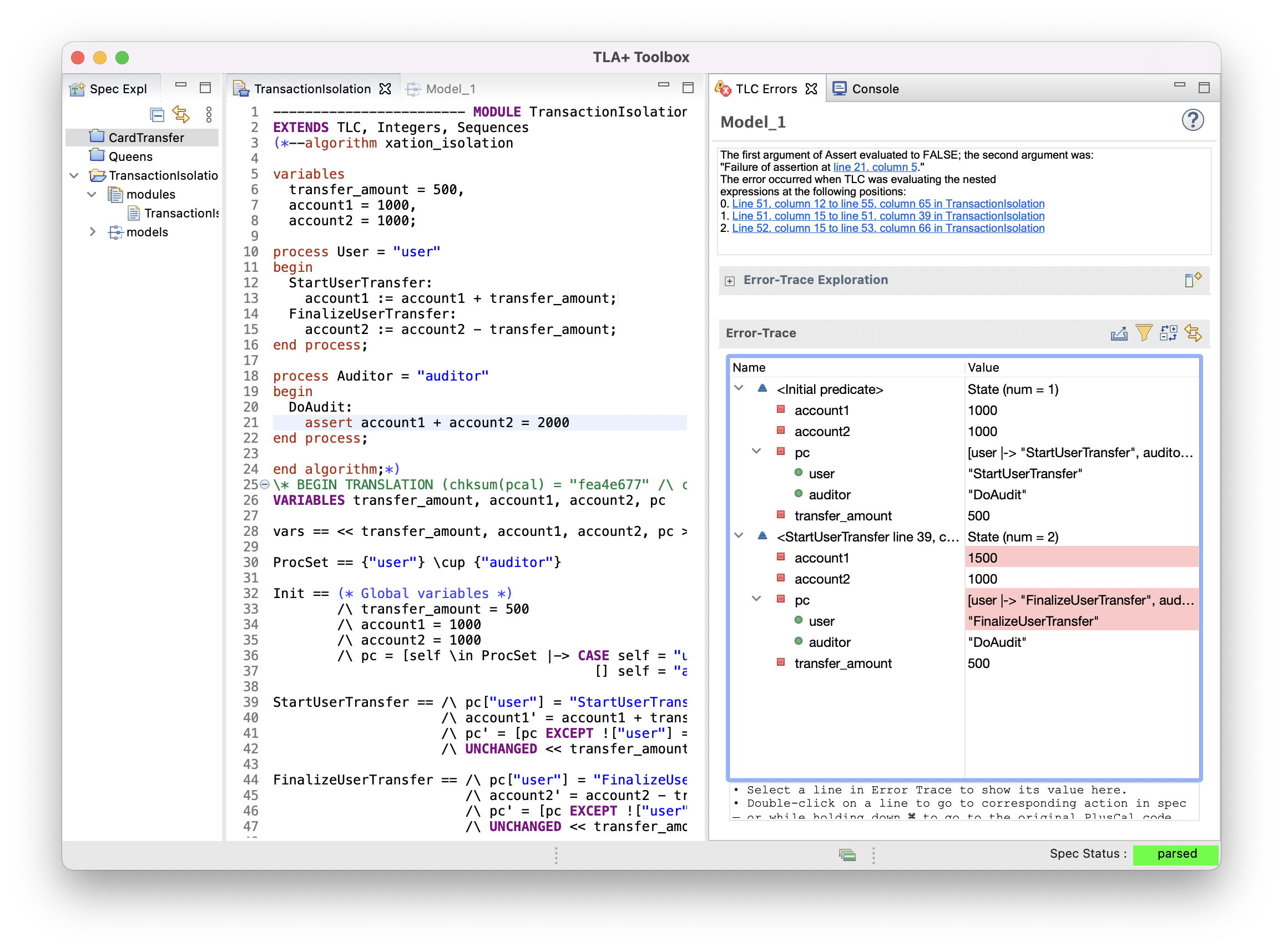Toggle Link with Editor in Spec Explorer
The width and height of the screenshot is (1283, 952).
[181, 115]
